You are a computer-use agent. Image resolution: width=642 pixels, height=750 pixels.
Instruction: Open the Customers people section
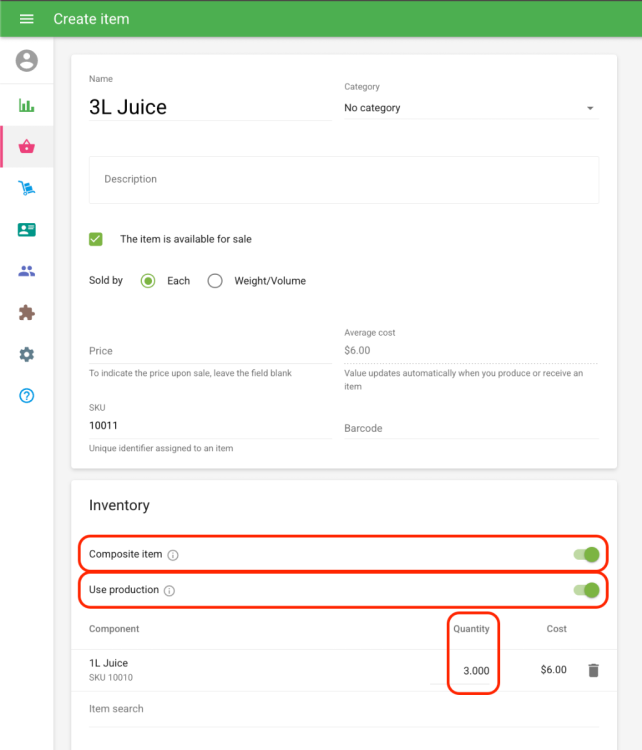click(26, 271)
